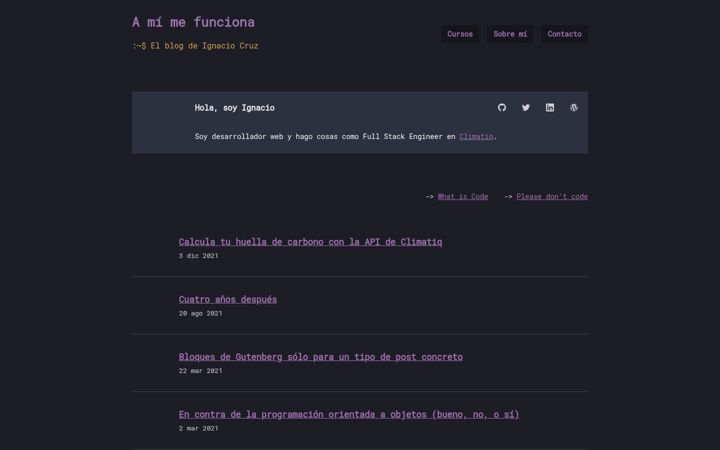Click the date 2 mar 2021
This screenshot has width=720, height=450.
tap(198, 428)
